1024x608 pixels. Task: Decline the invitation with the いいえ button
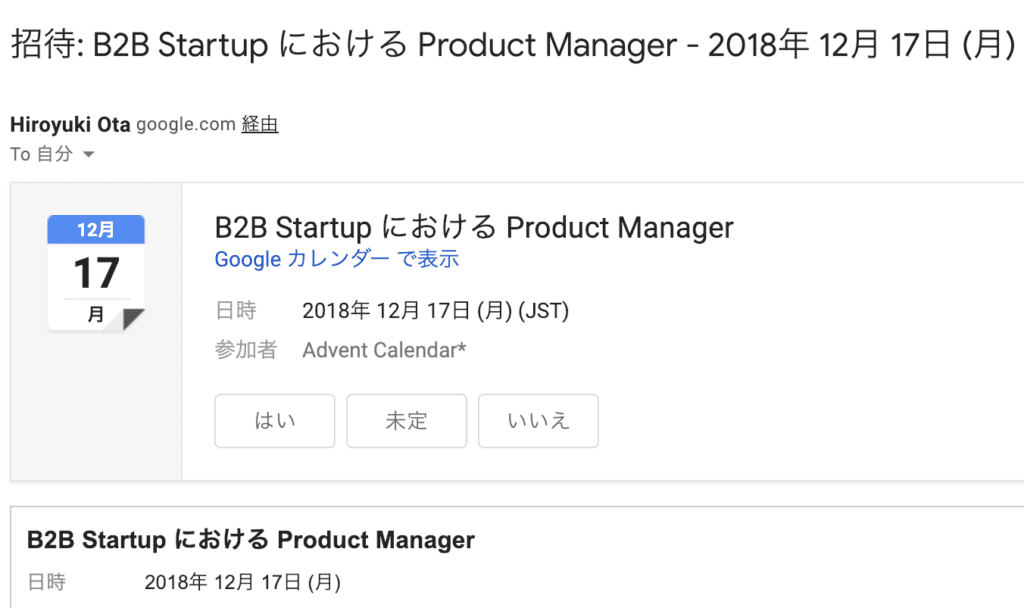coord(538,421)
